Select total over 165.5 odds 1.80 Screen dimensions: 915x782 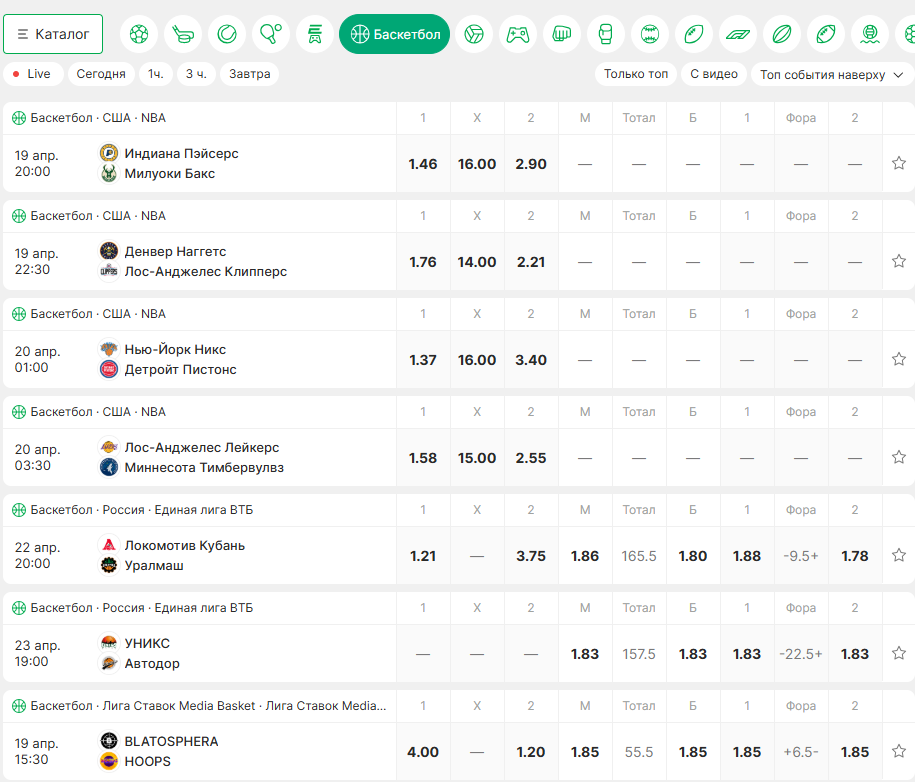[x=693, y=556]
